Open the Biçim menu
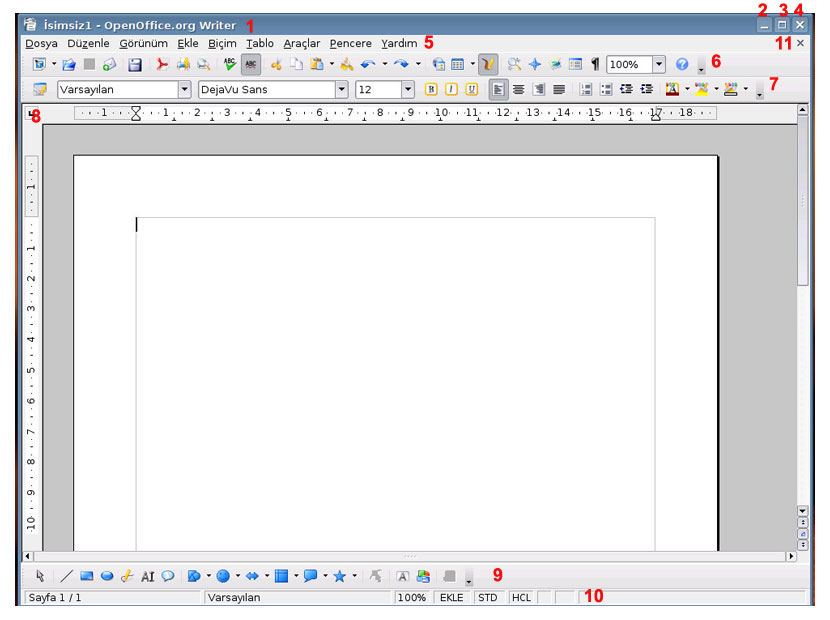This screenshot has height=620, width=830. click(x=222, y=43)
